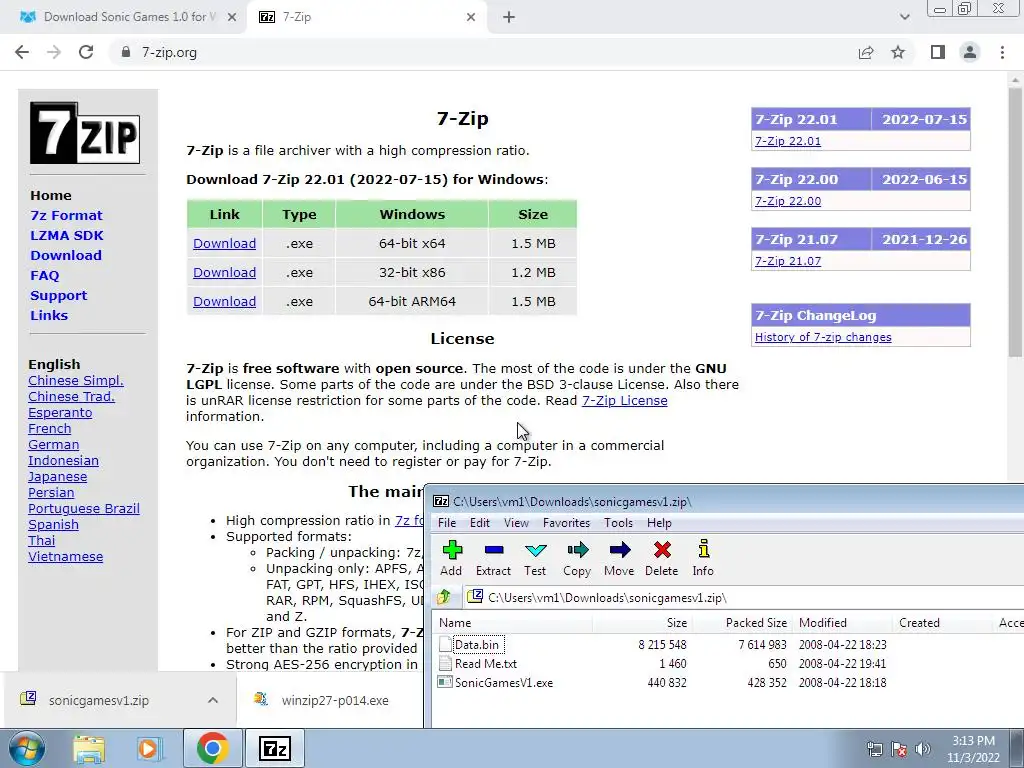This screenshot has height=768, width=1024.
Task: Open the View menu in 7-Zip
Action: pos(516,522)
